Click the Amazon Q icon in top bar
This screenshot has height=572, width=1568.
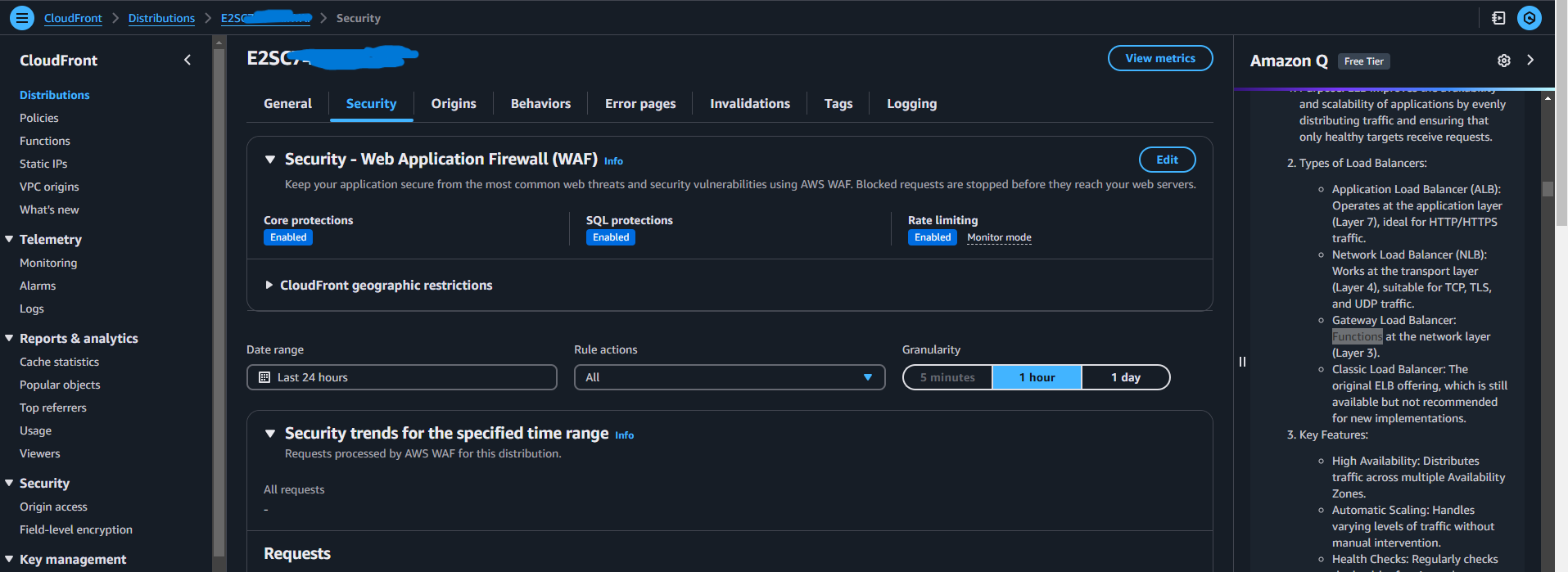[x=1530, y=18]
